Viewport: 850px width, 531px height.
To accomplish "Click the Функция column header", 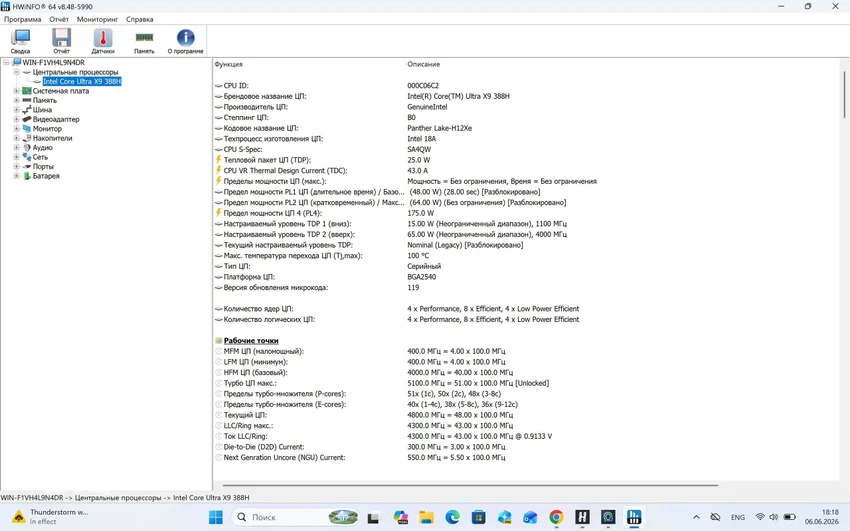I will point(228,64).
